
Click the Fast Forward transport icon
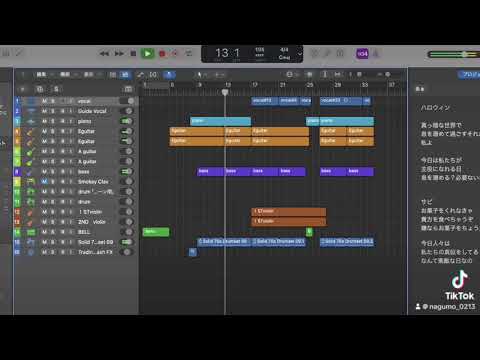point(119,53)
